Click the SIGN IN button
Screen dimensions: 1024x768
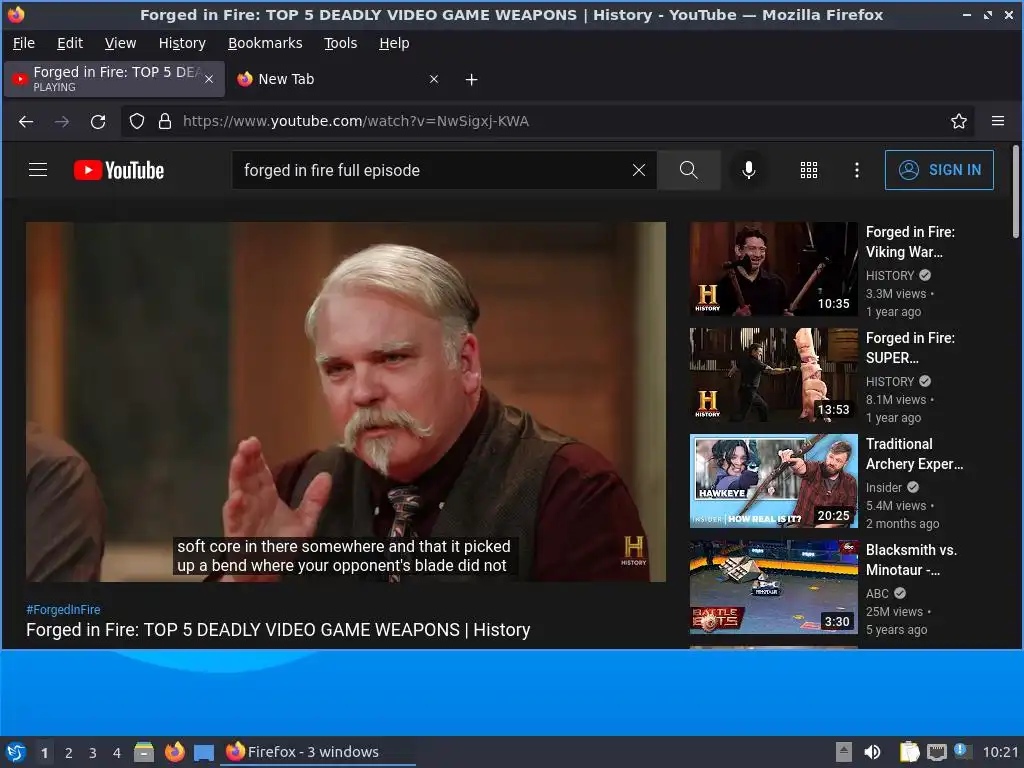pos(939,170)
